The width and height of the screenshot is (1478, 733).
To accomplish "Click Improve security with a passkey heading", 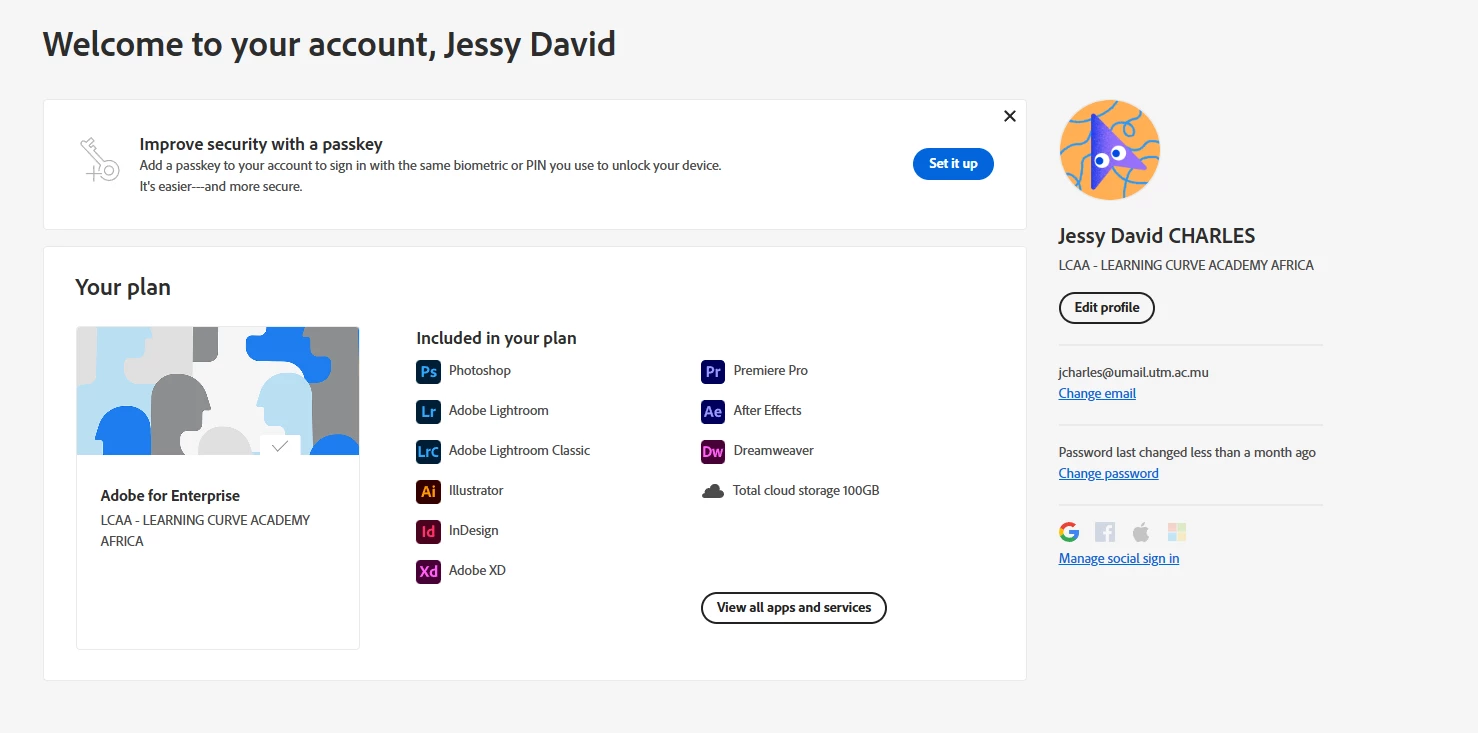I will pos(261,144).
